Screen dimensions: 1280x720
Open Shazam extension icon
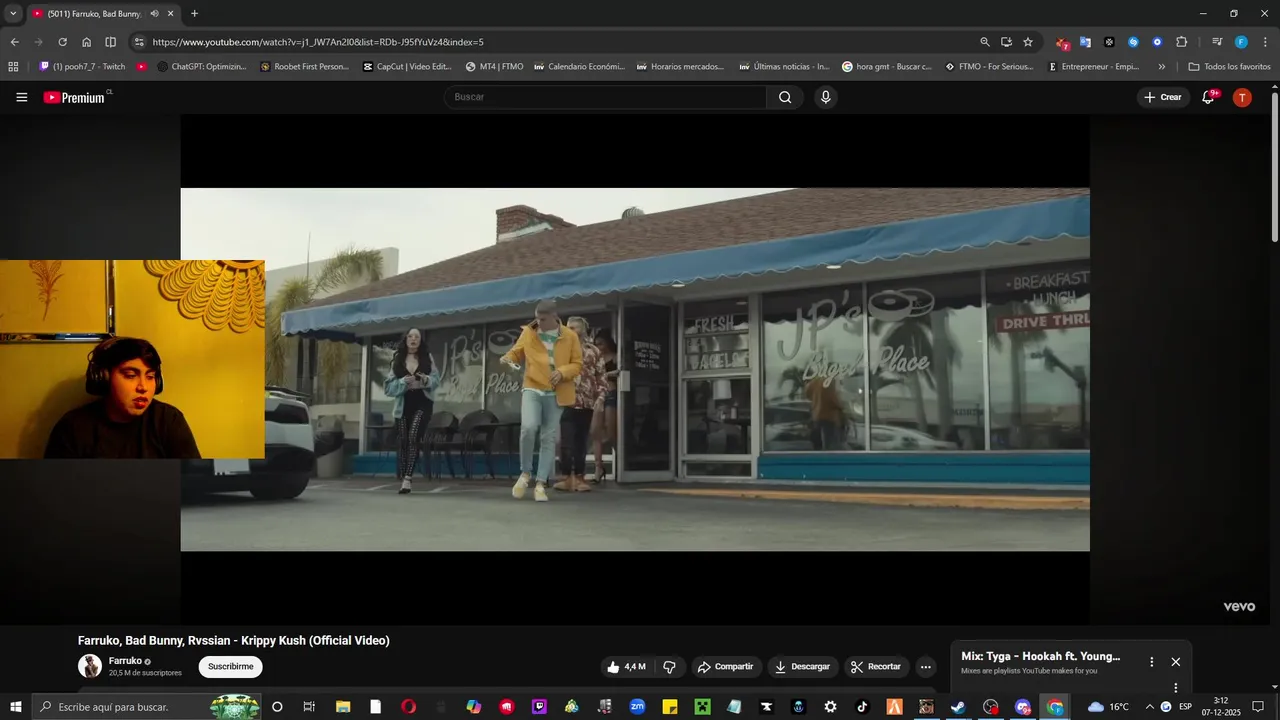coord(1133,42)
